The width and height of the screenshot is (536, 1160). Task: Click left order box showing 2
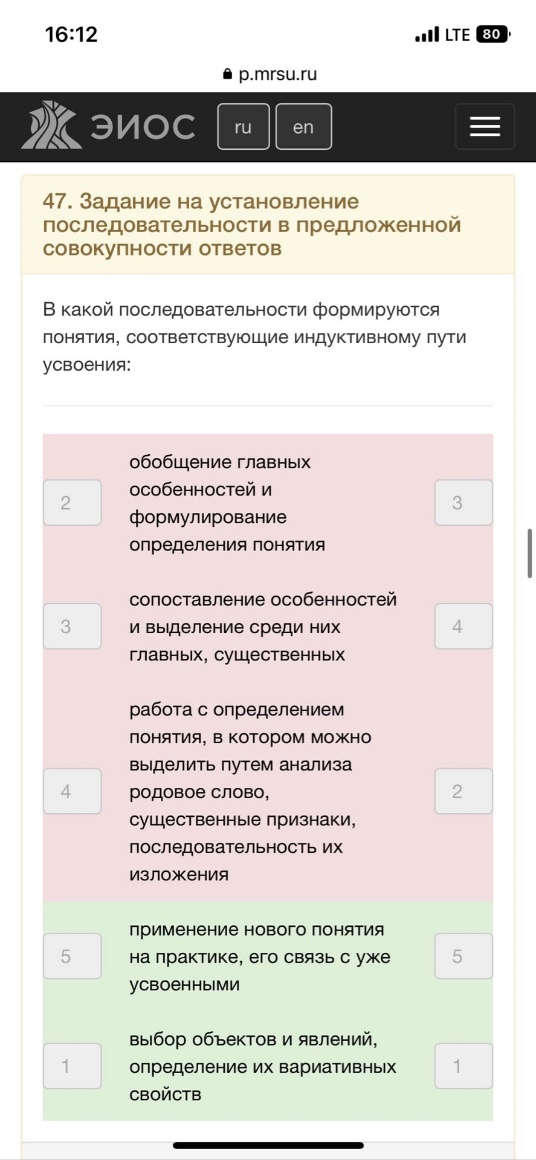pos(72,503)
